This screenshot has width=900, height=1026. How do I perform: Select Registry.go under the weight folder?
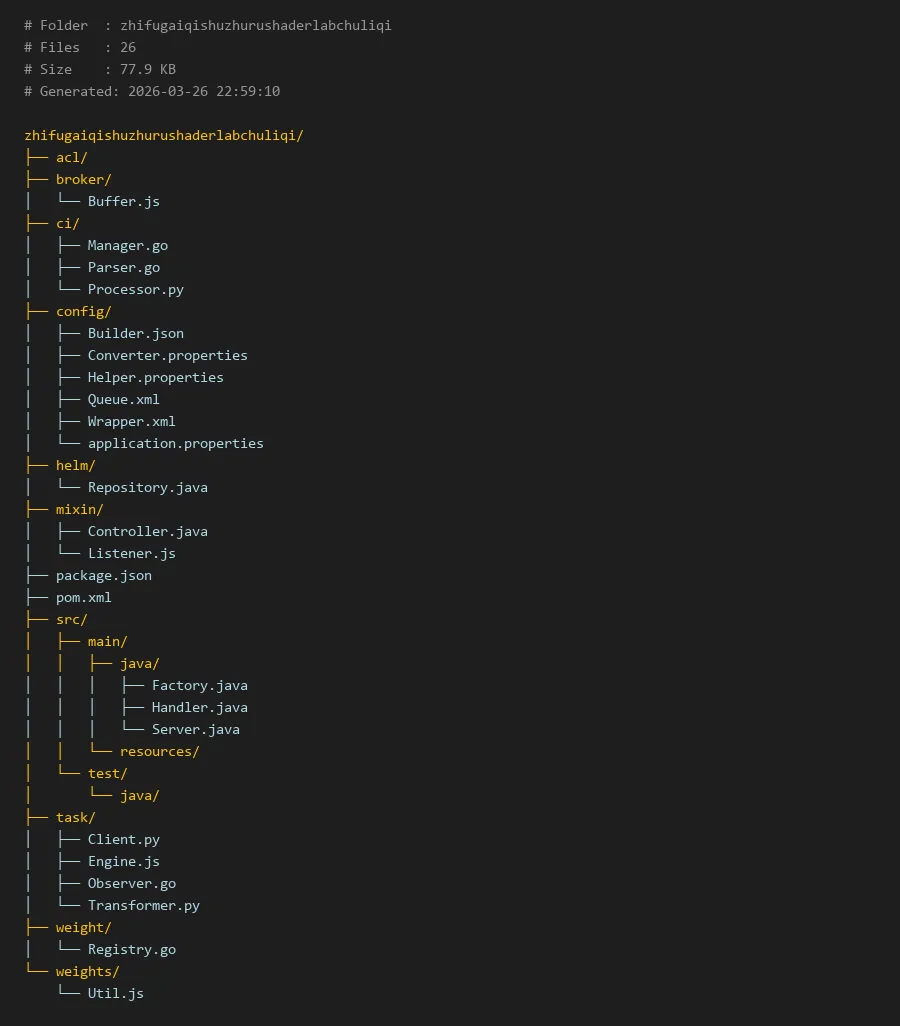coord(131,949)
